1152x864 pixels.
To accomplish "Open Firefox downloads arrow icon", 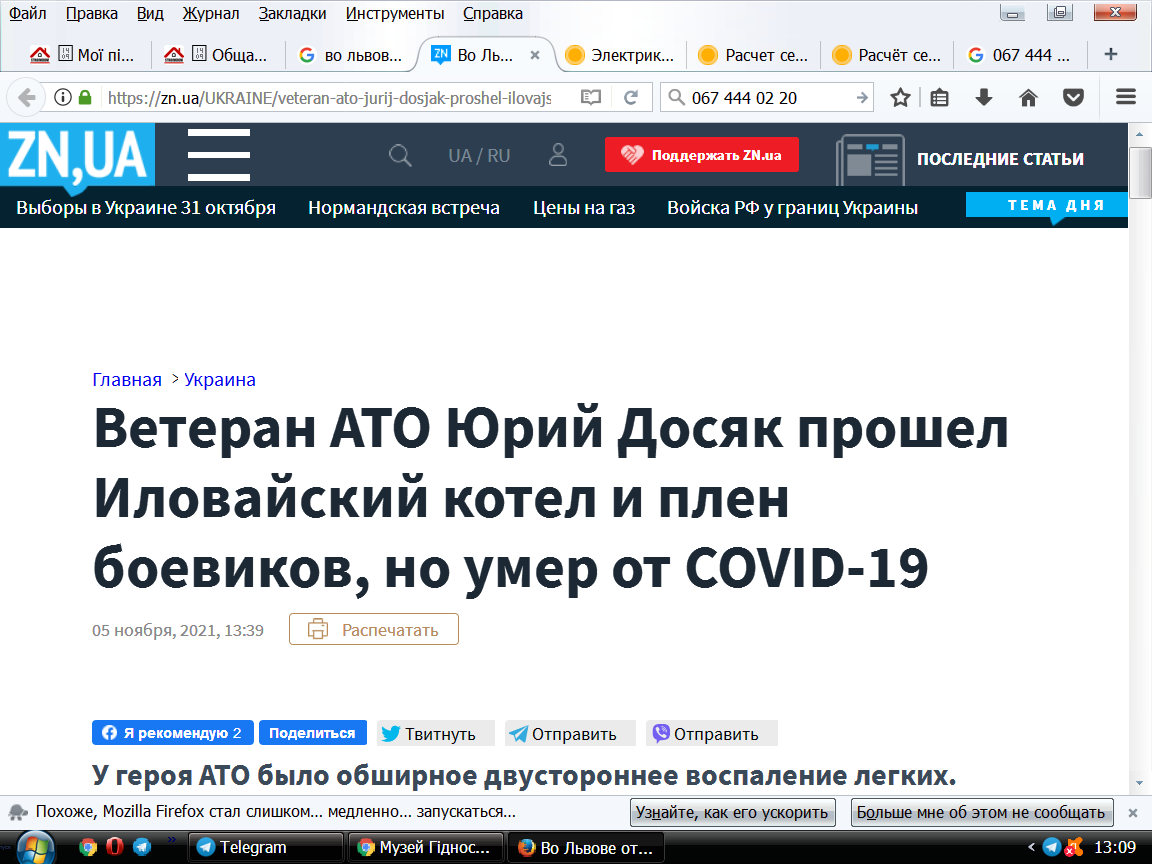I will (x=984, y=98).
